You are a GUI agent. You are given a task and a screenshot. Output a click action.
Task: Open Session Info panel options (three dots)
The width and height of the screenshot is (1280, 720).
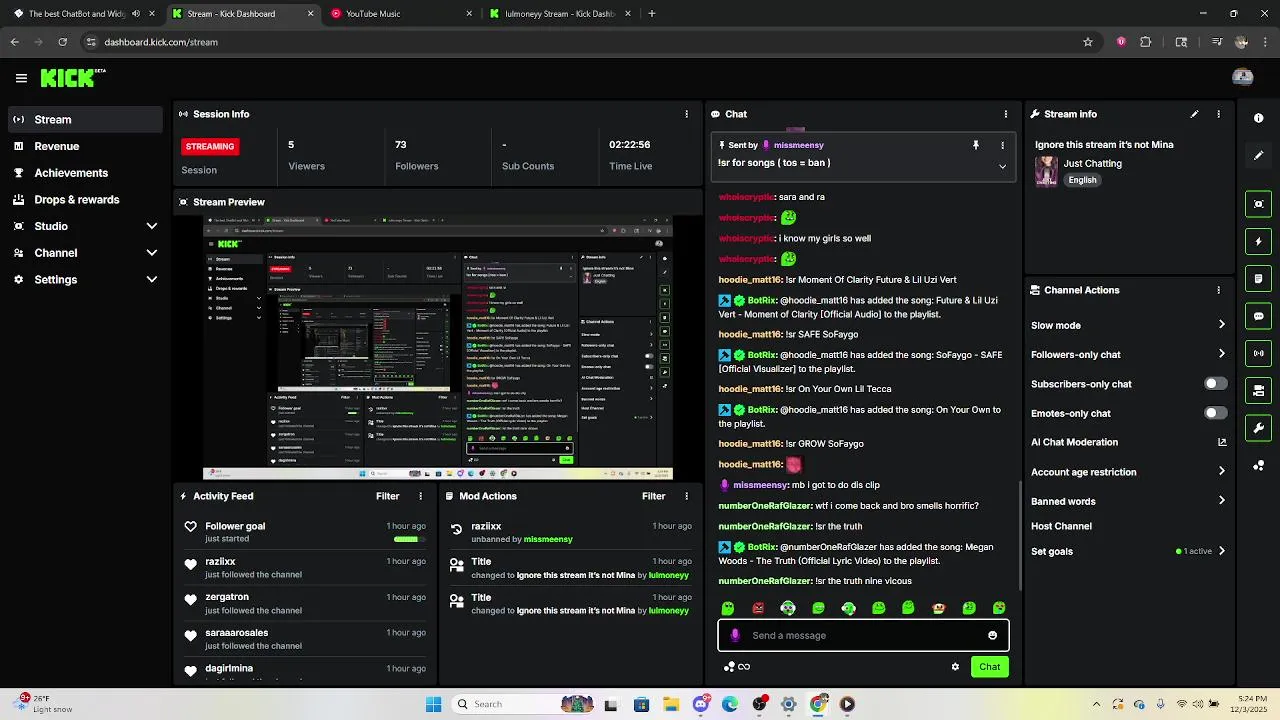pos(686,114)
